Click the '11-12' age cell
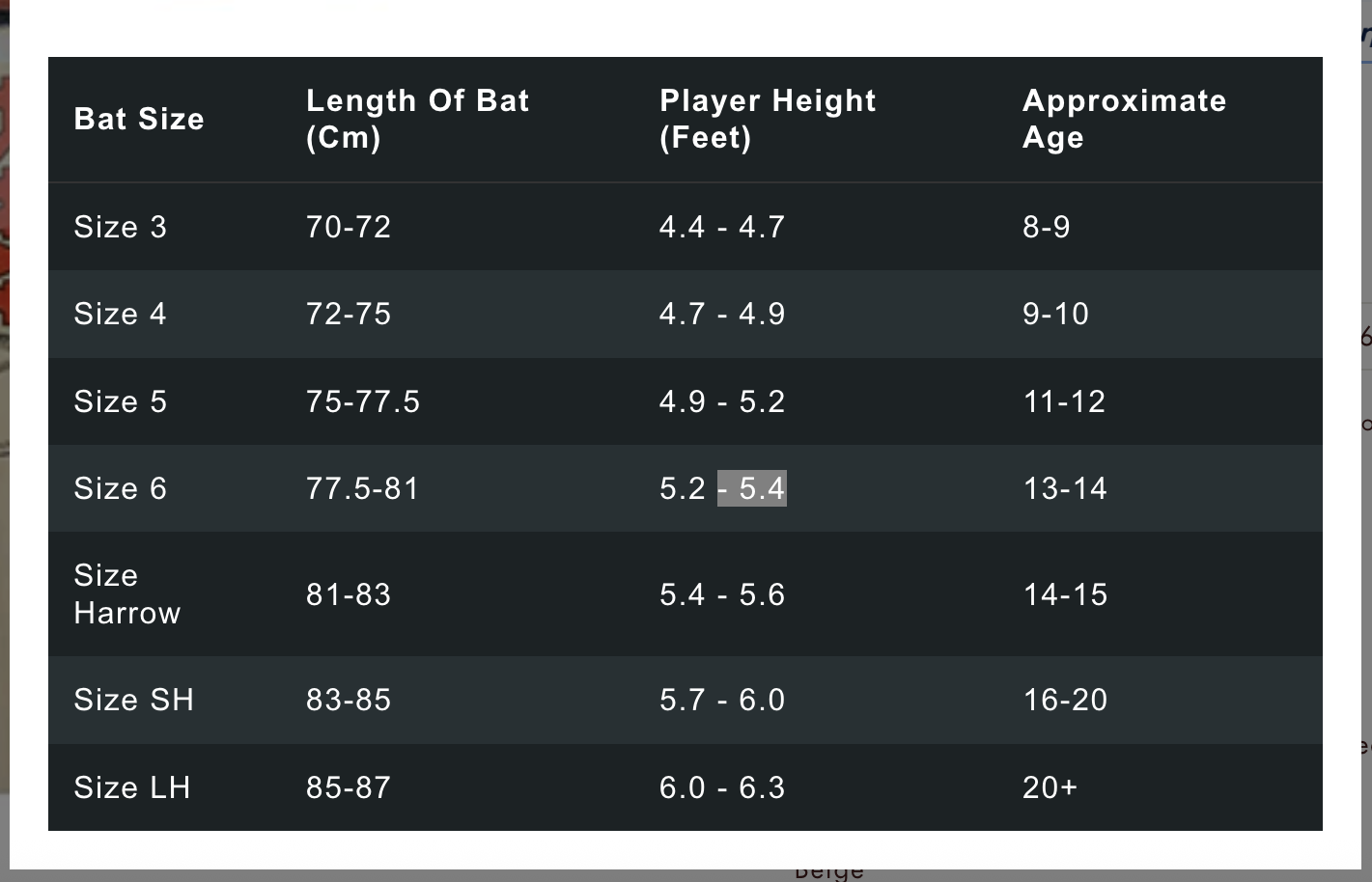 click(1064, 401)
